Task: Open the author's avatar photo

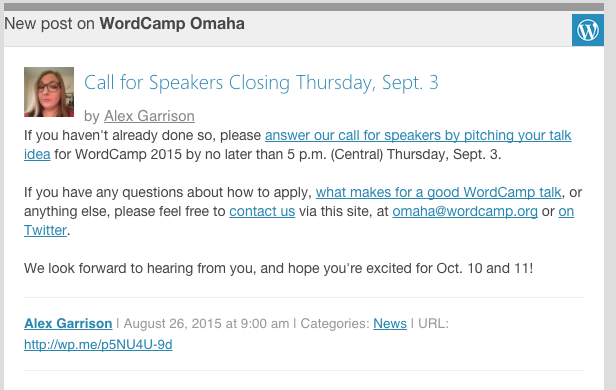Action: tap(49, 92)
